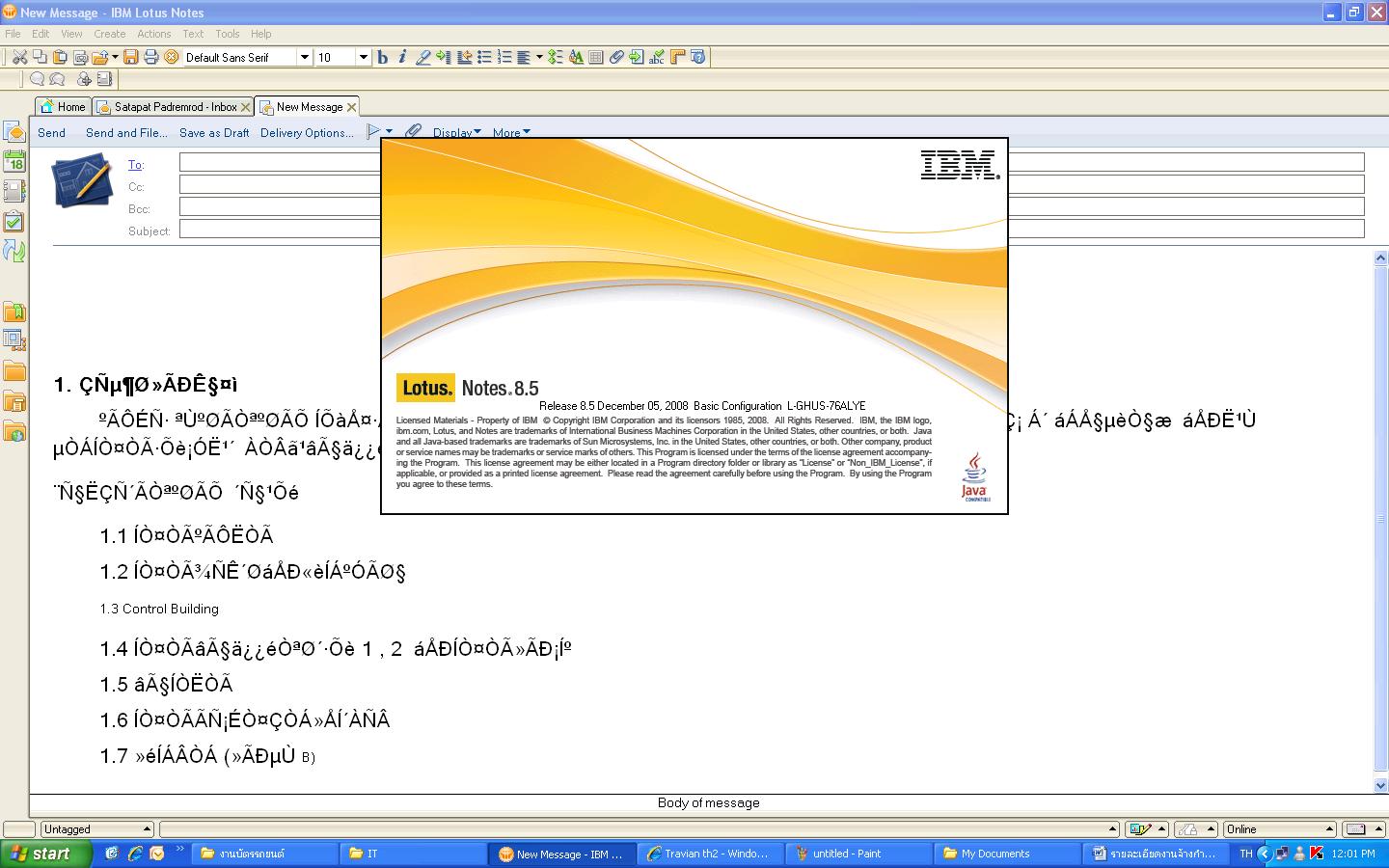Viewport: 1389px width, 868px height.
Task: Click the Check Spelling abc icon
Action: [657, 57]
